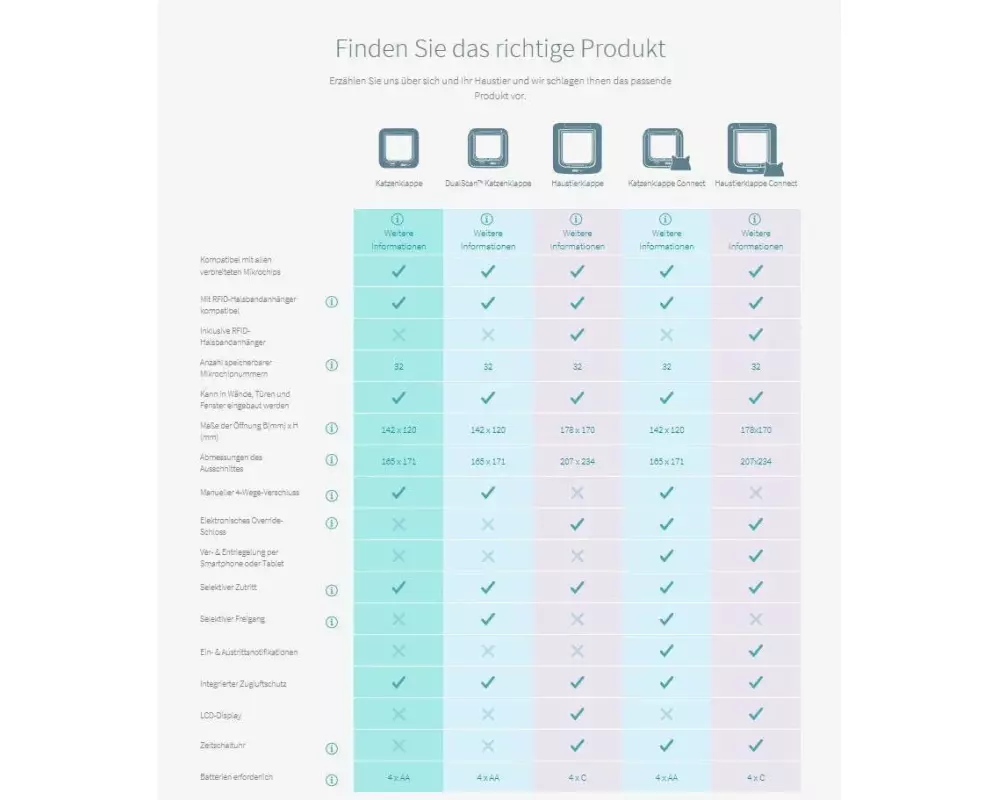1000x800 pixels.
Task: Open 'Weitere Informationen' in Haustierklappe column
Action: [577, 232]
